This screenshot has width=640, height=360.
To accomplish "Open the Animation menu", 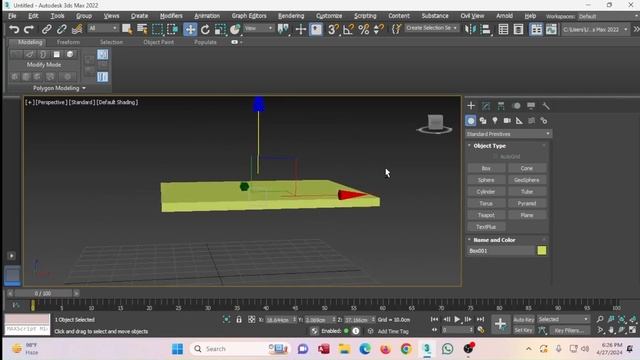I will pyautogui.click(x=207, y=16).
